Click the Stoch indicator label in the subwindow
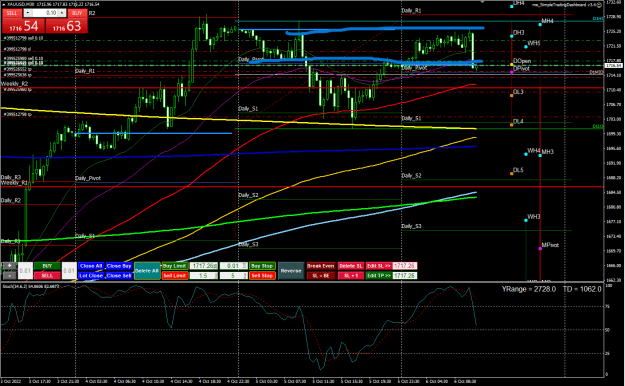 [x=31, y=286]
